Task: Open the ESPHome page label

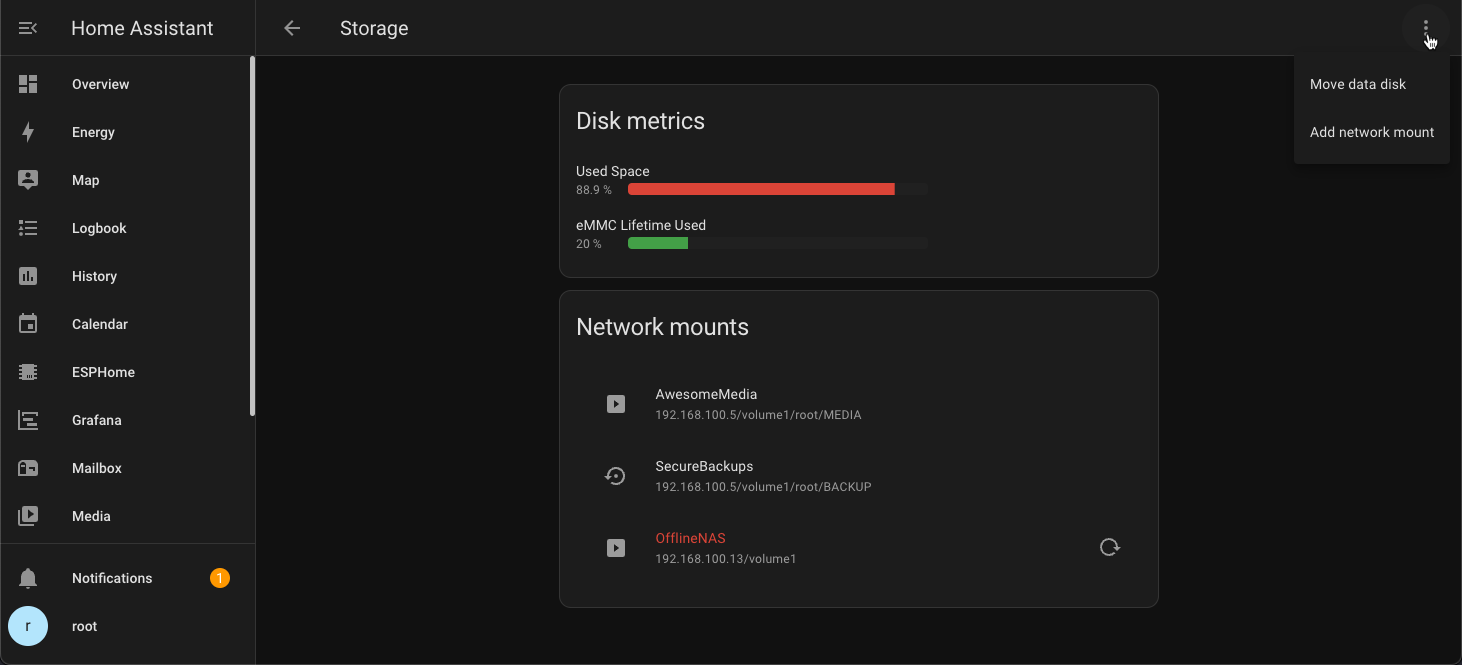Action: 103,372
